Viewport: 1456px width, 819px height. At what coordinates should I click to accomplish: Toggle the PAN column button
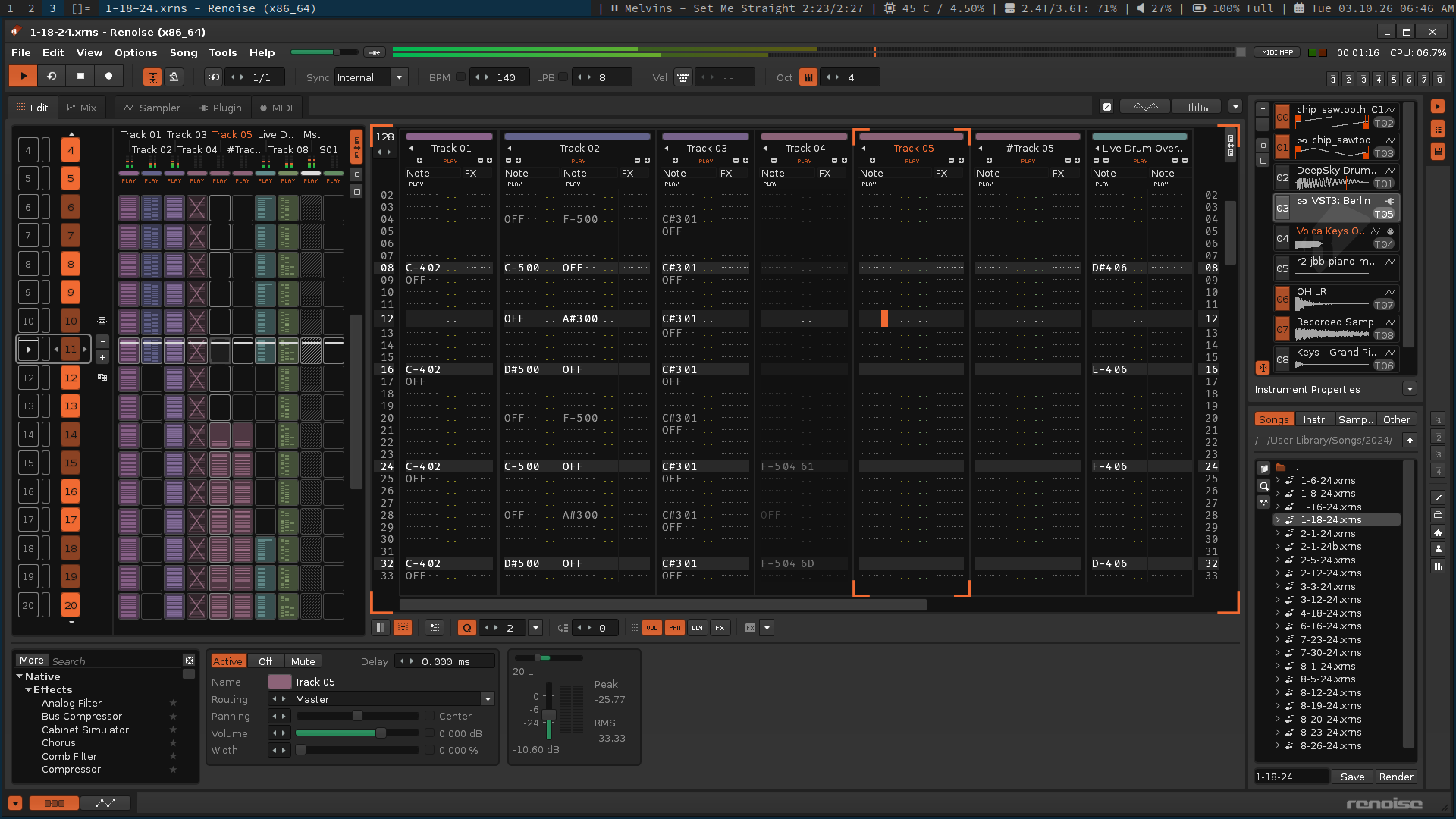(674, 628)
